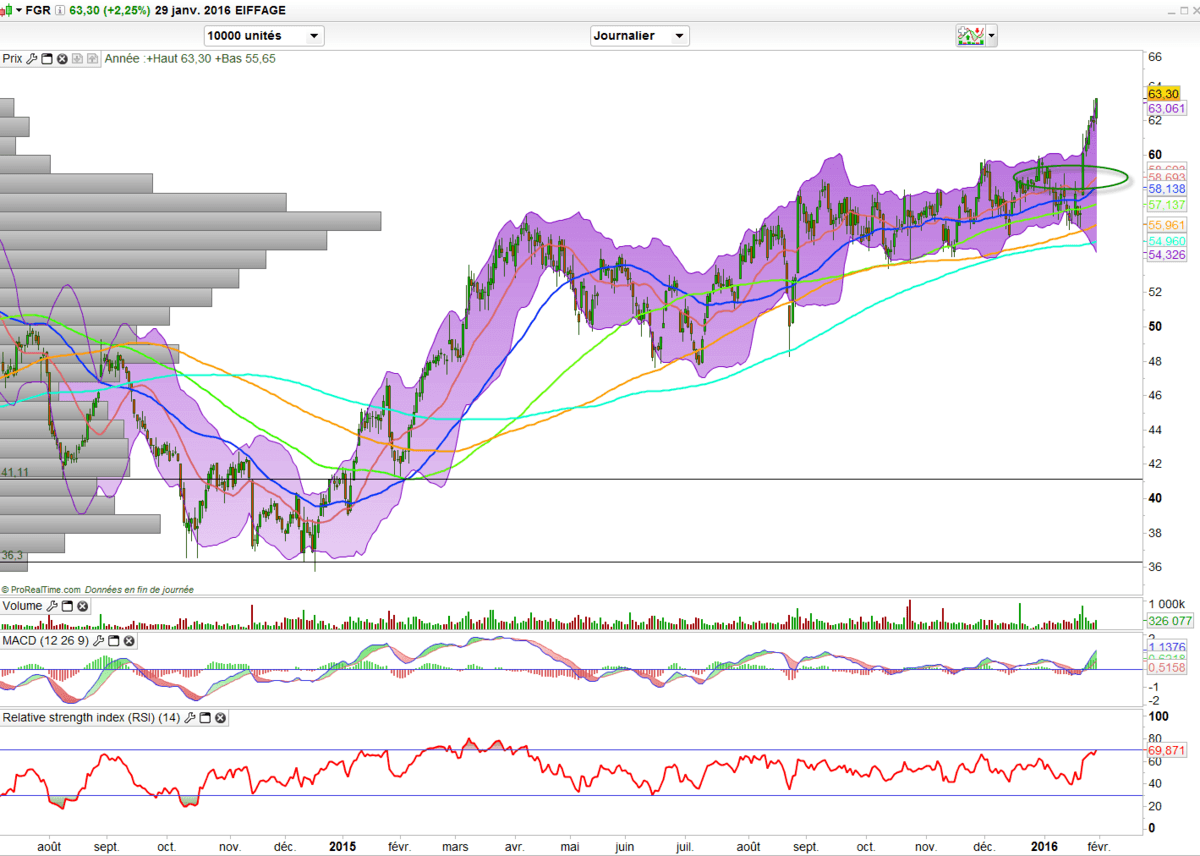Open RSI (14) wrench settings
Image resolution: width=1200 pixels, height=856 pixels.
(x=190, y=718)
